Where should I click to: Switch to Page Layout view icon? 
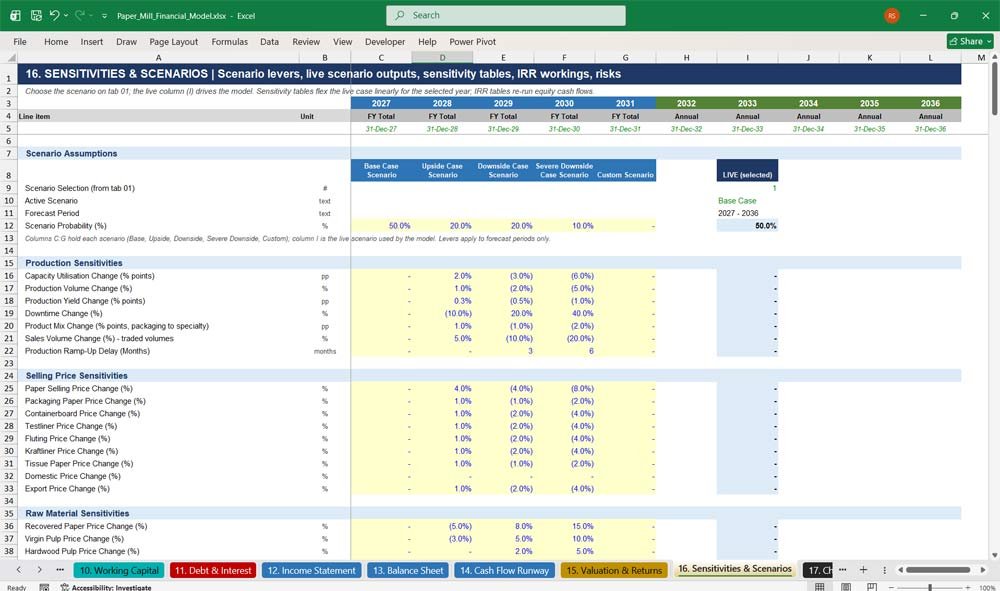click(846, 587)
